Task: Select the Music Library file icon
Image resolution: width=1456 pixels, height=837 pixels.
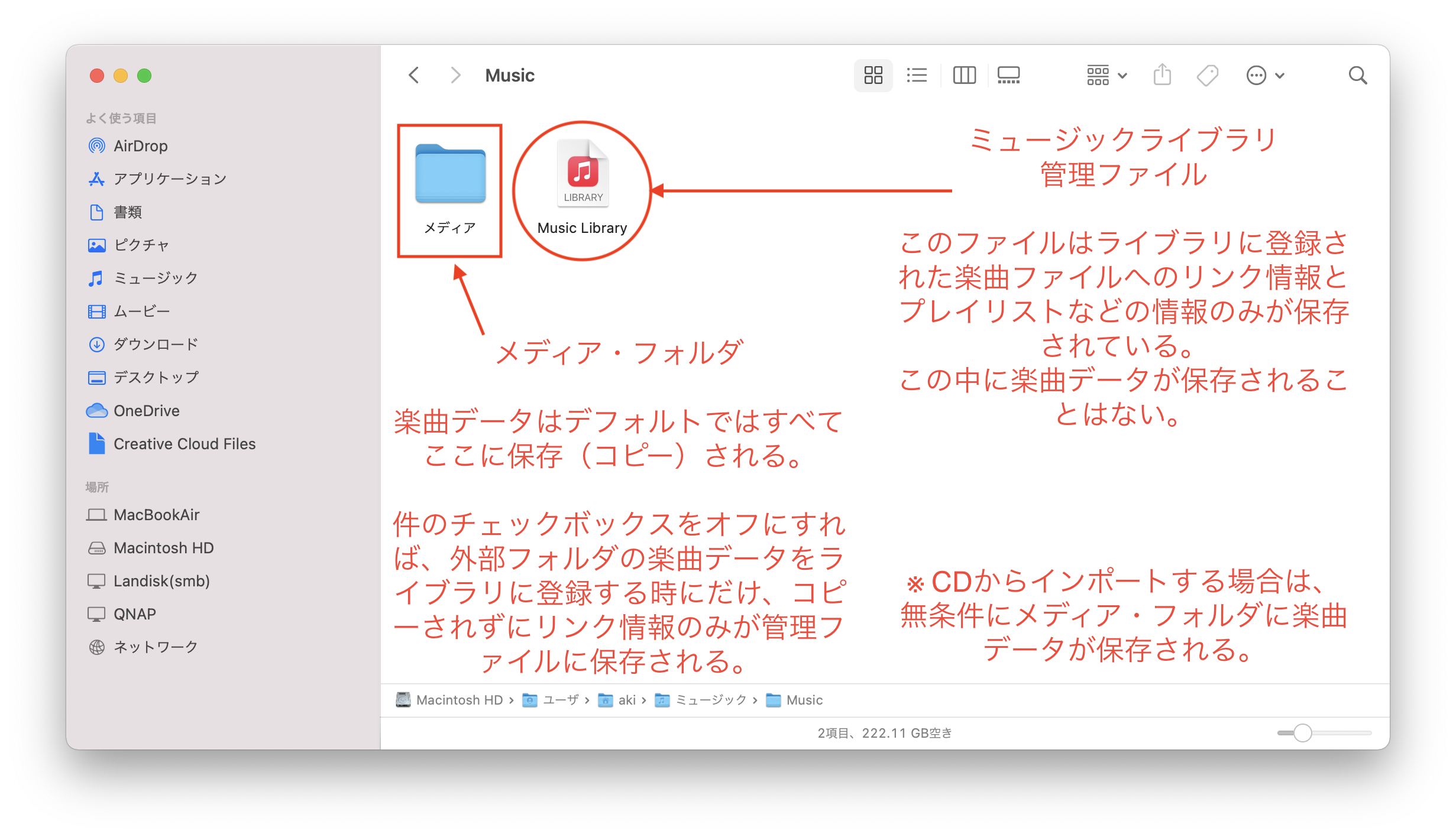Action: tap(583, 173)
